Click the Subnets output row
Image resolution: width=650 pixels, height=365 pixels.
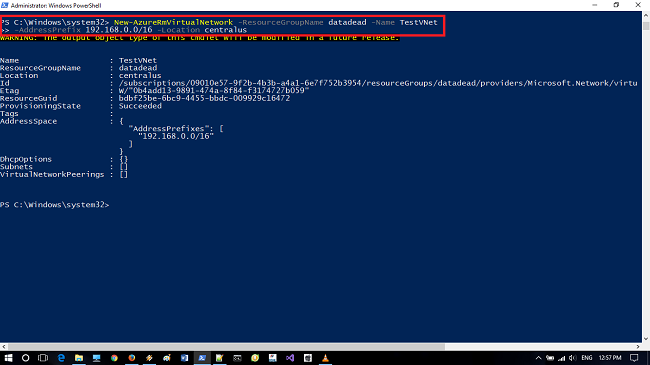point(64,167)
